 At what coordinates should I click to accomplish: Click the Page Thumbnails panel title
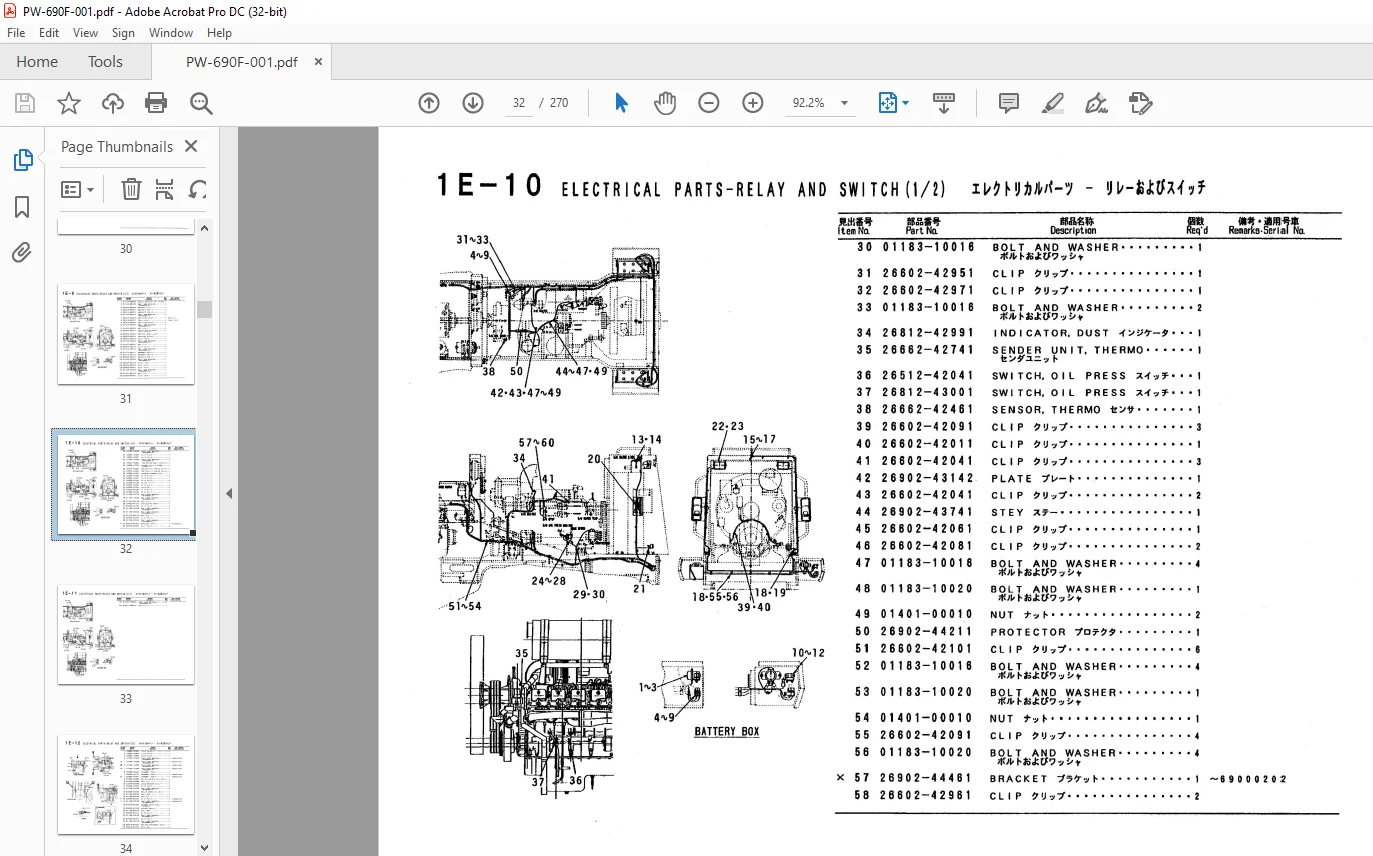click(117, 146)
